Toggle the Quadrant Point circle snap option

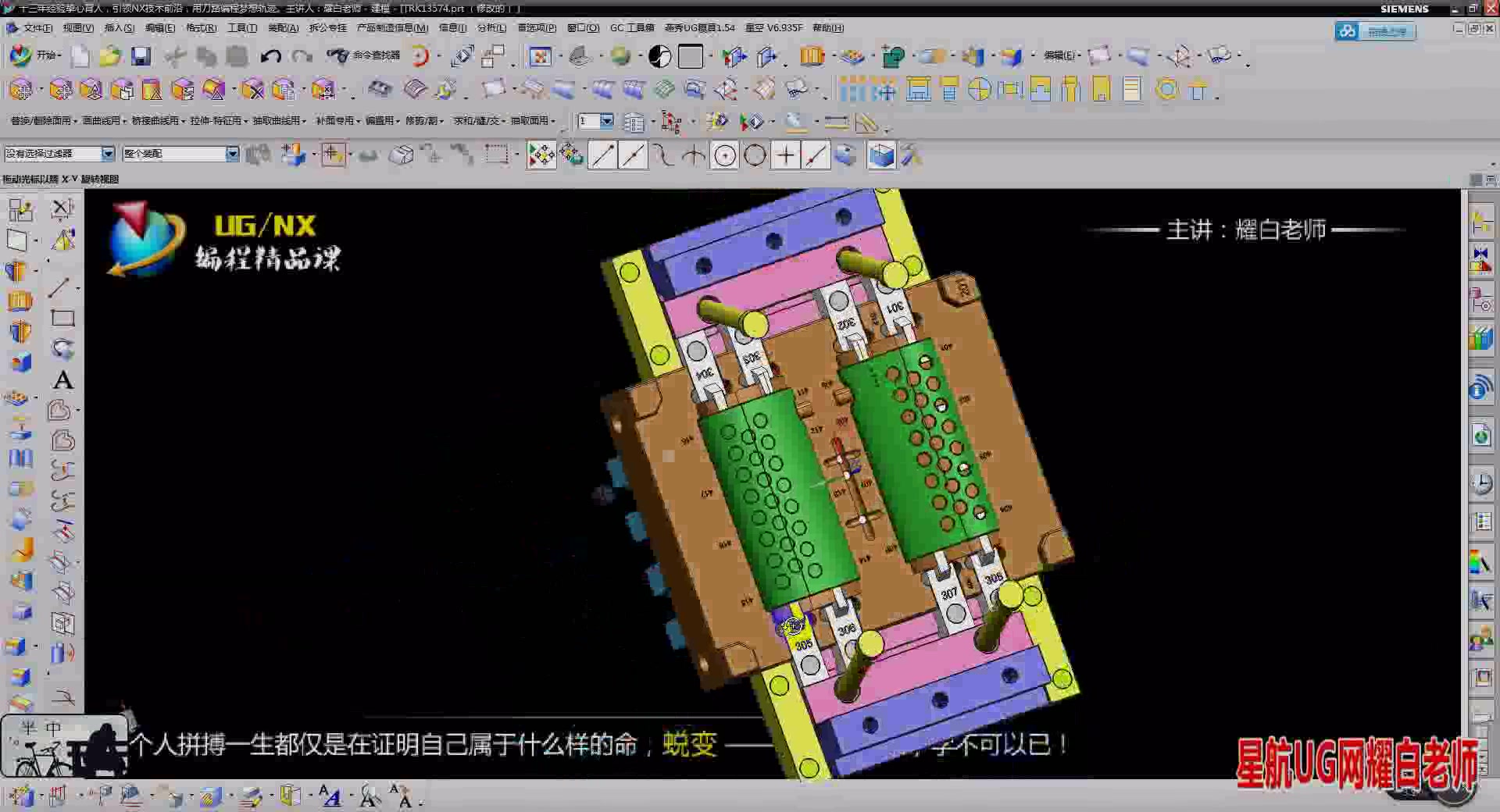(755, 155)
